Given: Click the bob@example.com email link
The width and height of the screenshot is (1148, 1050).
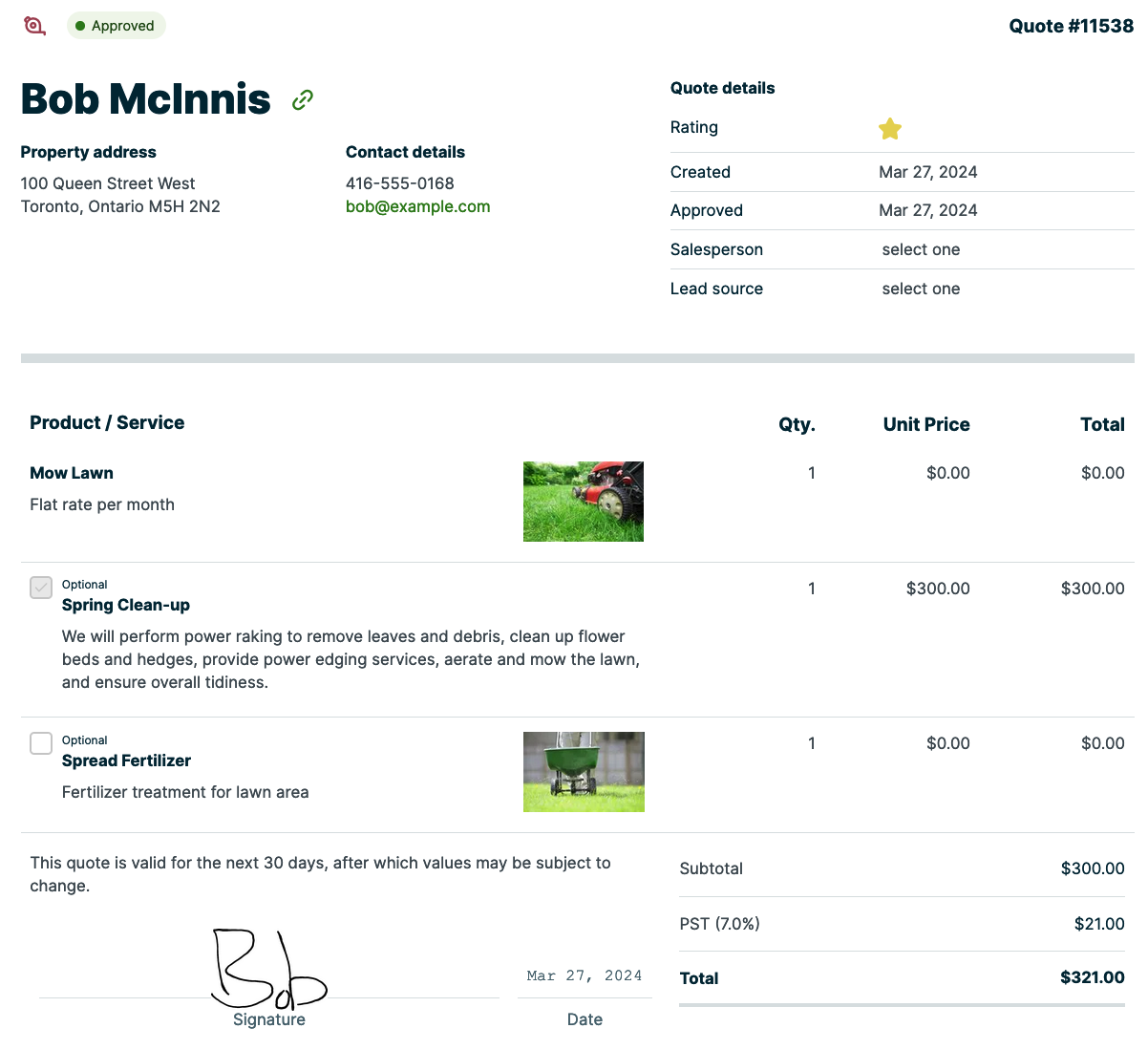Looking at the screenshot, I should [417, 206].
